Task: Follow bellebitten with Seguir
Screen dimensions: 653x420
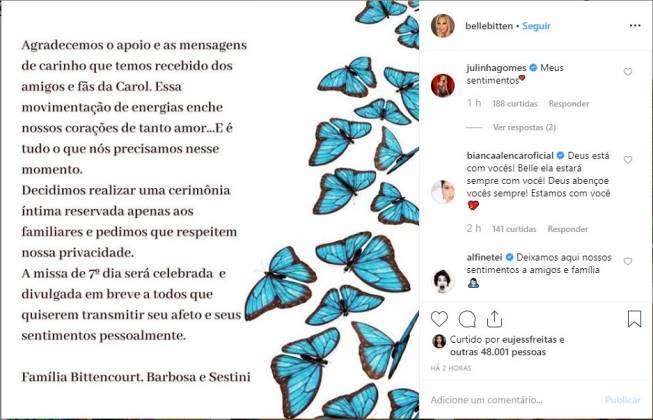Action: (536, 26)
